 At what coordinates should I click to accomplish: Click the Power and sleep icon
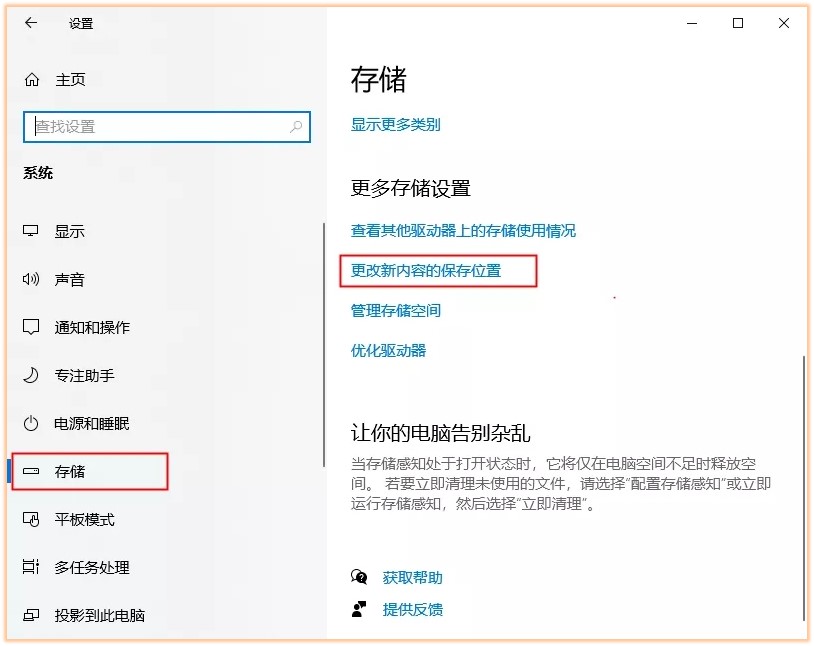(32, 423)
